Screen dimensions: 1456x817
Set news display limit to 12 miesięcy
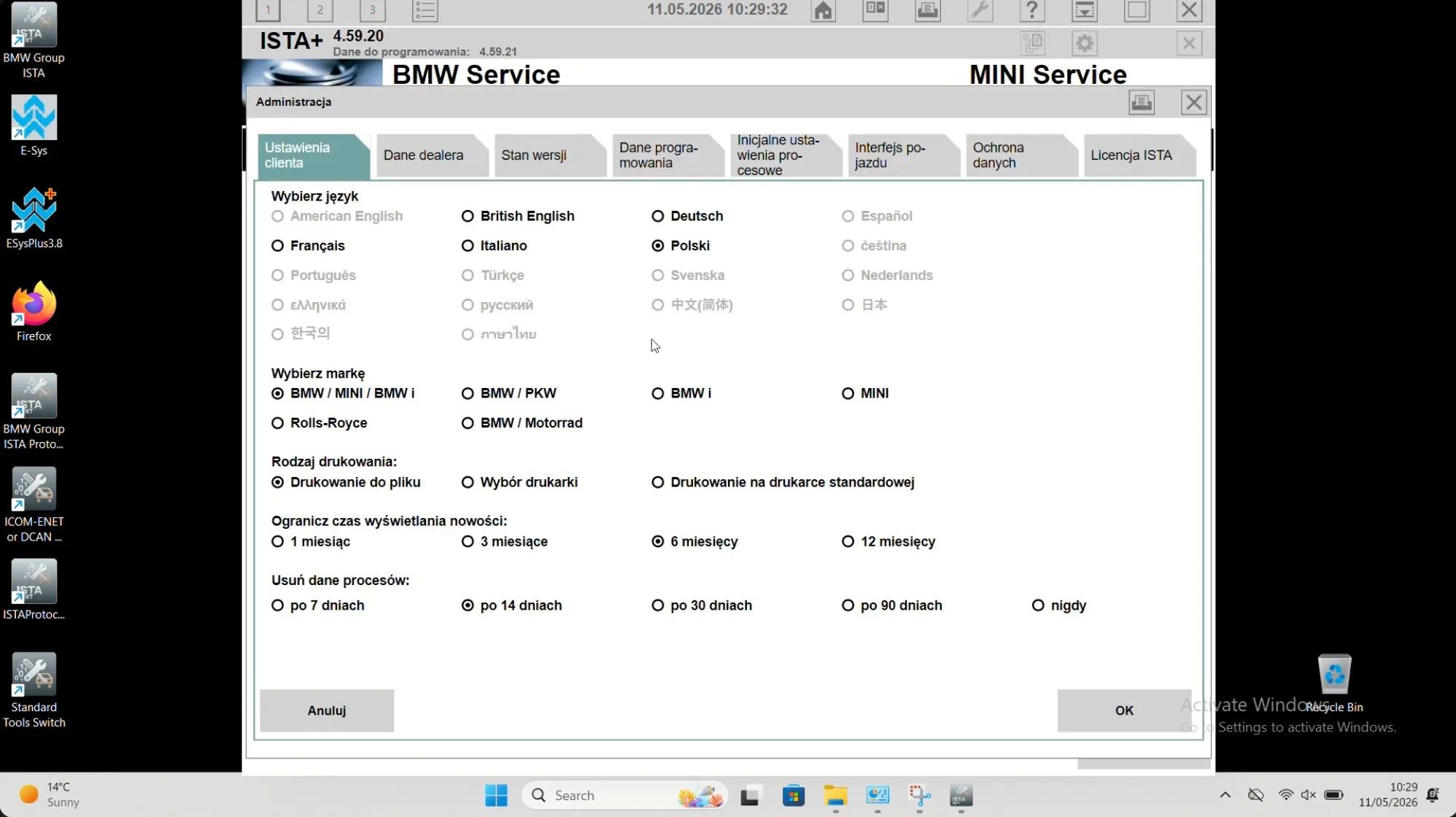[888, 541]
